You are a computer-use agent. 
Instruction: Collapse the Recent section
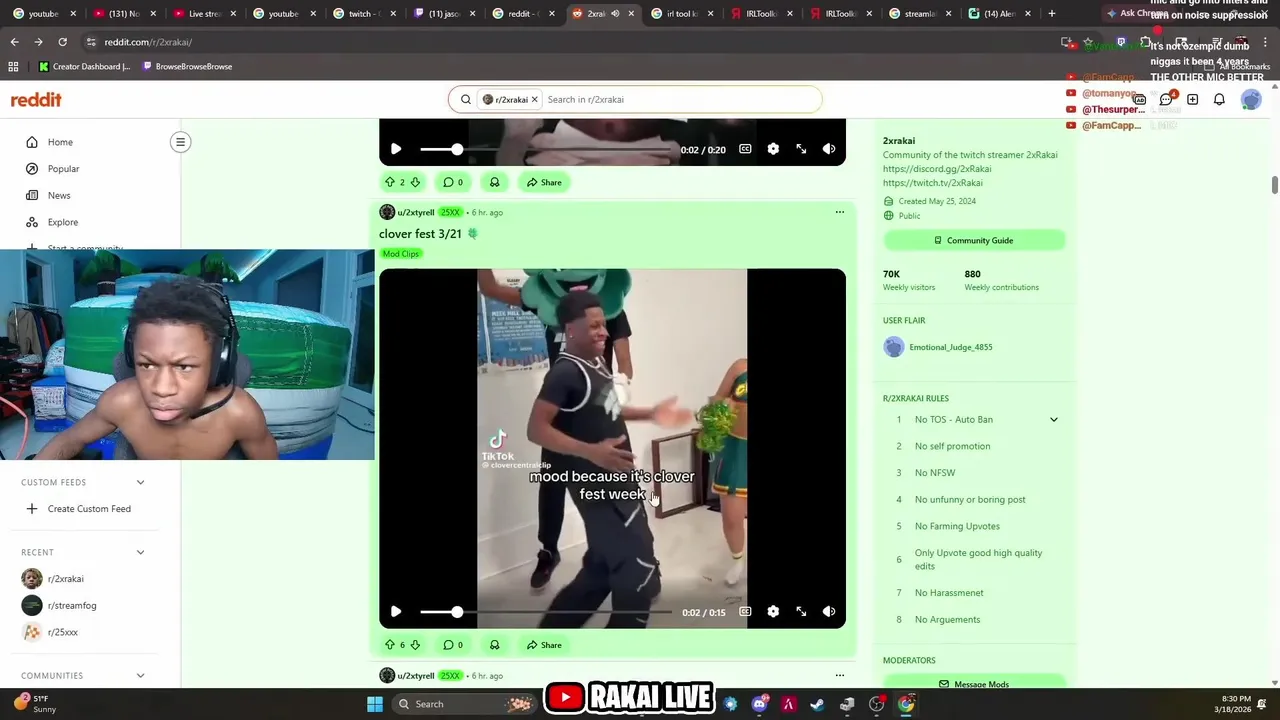[x=140, y=552]
